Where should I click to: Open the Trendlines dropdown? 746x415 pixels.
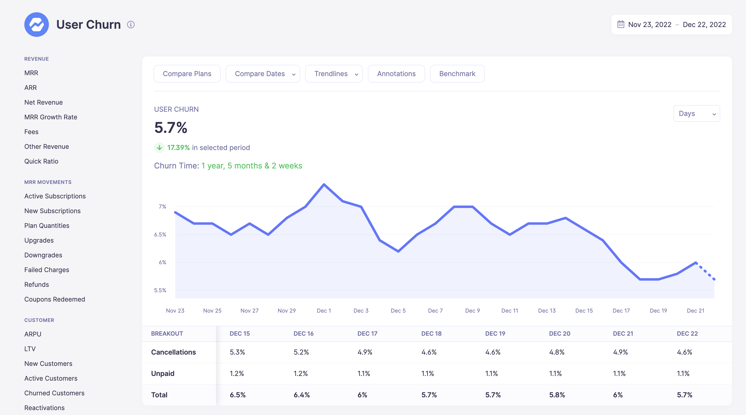[334, 74]
